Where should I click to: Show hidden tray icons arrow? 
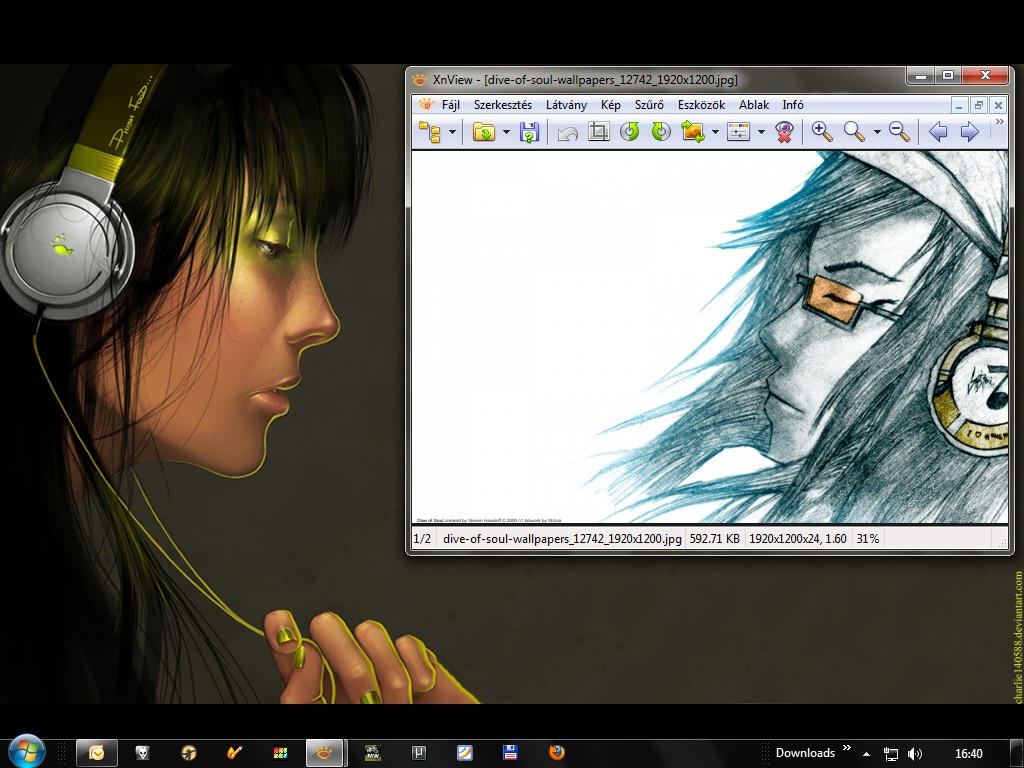(x=866, y=754)
